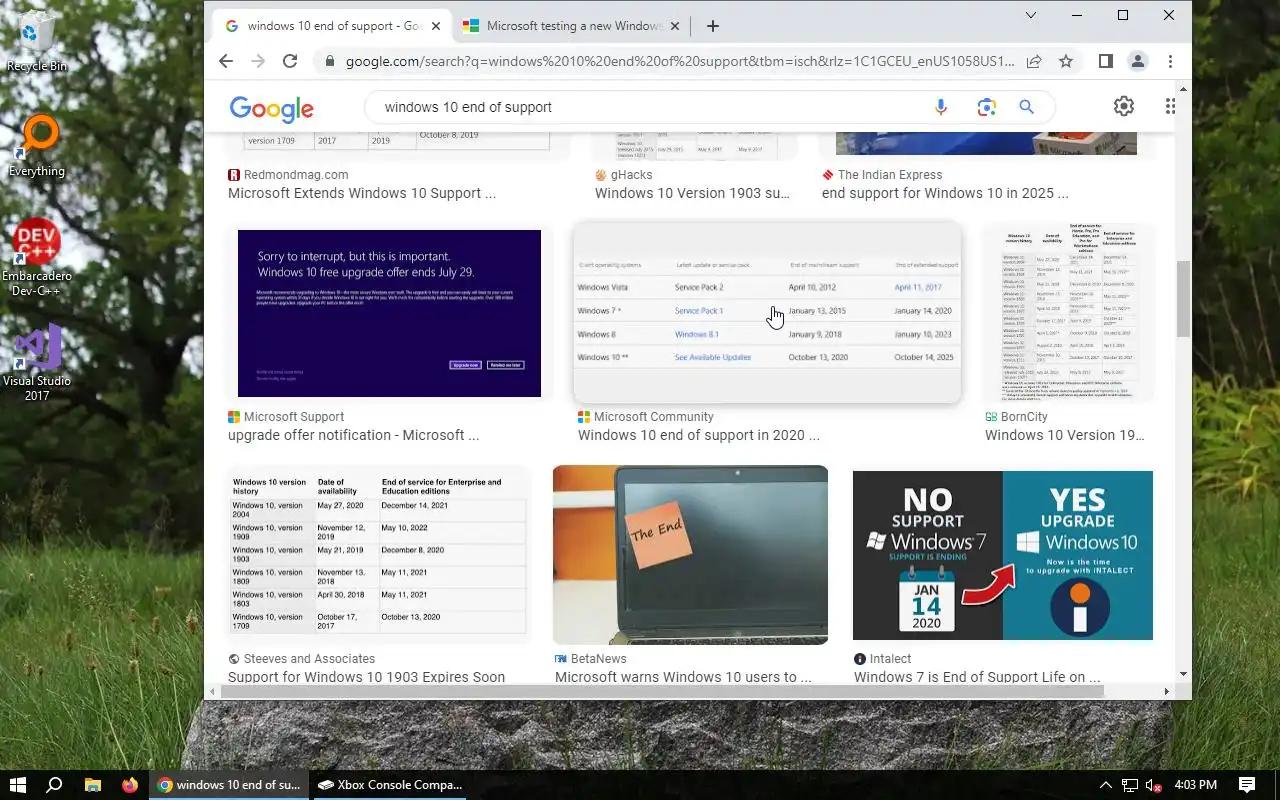The width and height of the screenshot is (1280, 800).
Task: Open 'Support for Windows 10 1903 Expires Soon'
Action: click(x=366, y=677)
